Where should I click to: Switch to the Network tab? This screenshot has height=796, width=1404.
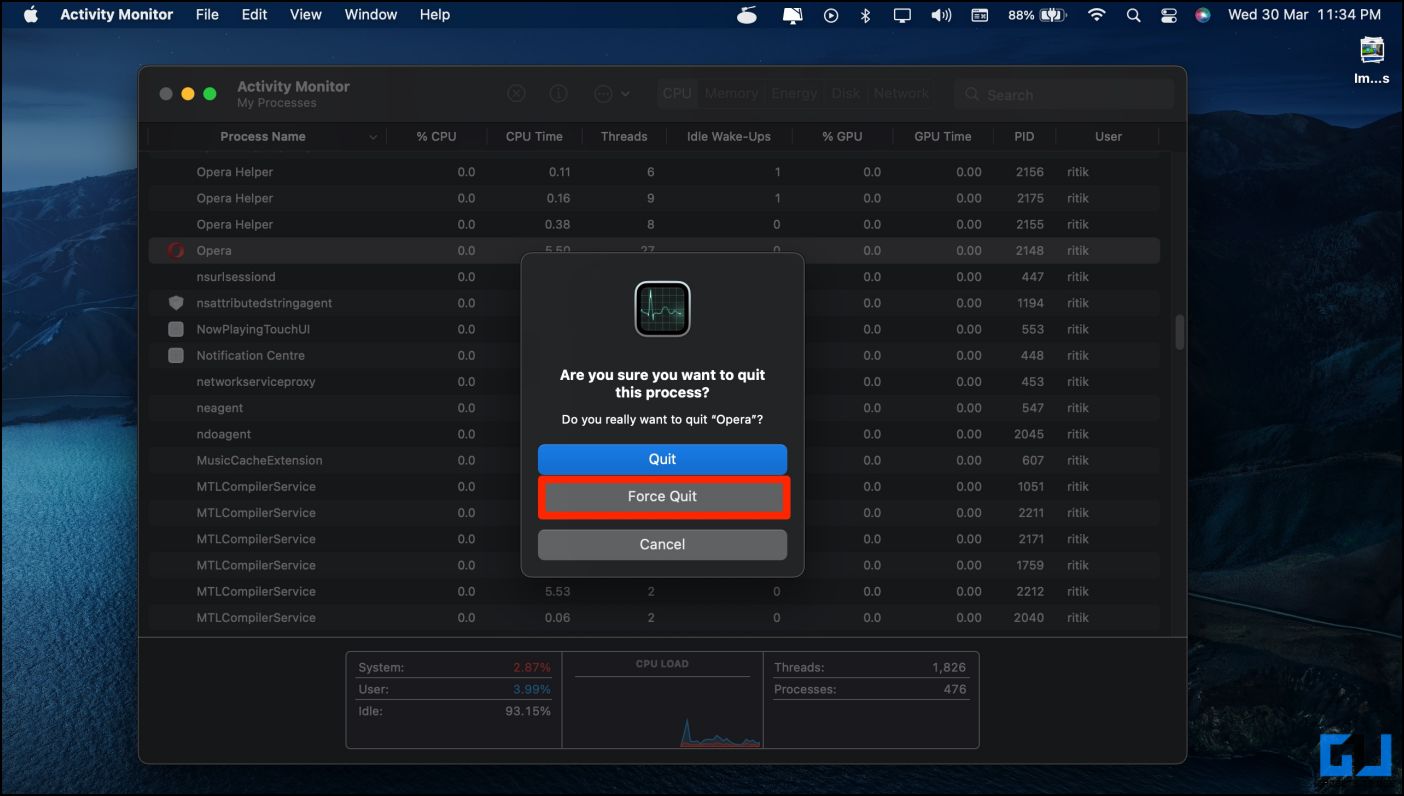tap(901, 93)
